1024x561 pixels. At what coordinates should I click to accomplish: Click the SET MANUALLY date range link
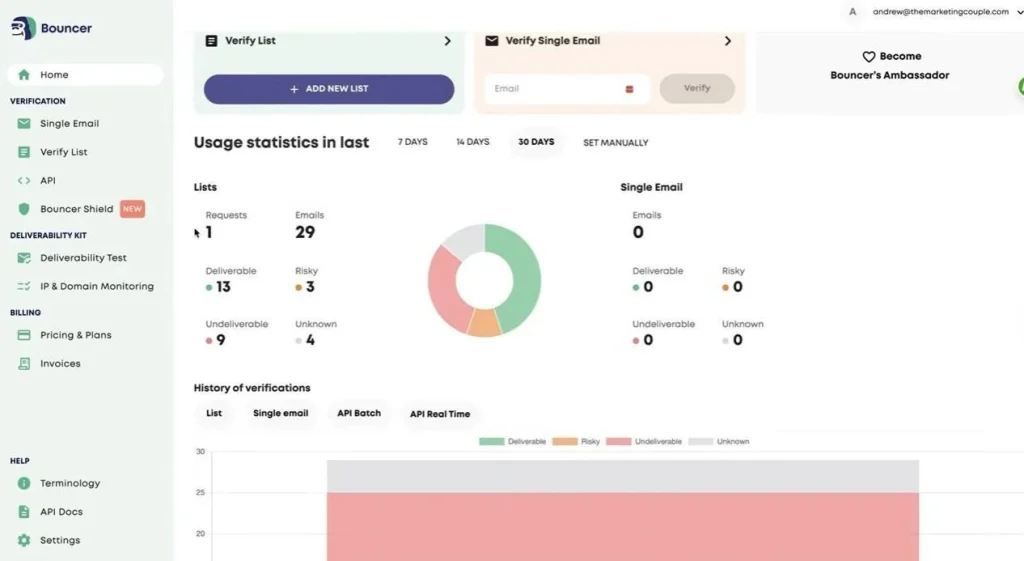[x=616, y=142]
